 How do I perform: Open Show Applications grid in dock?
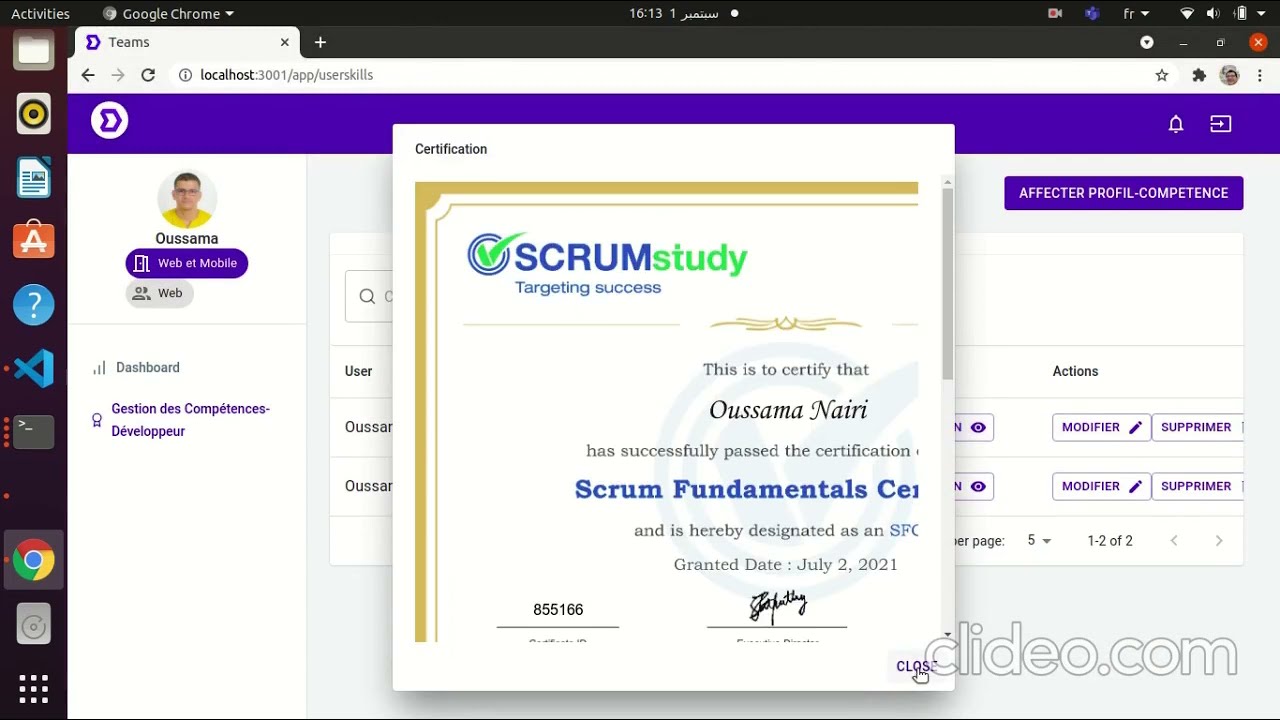click(x=33, y=688)
